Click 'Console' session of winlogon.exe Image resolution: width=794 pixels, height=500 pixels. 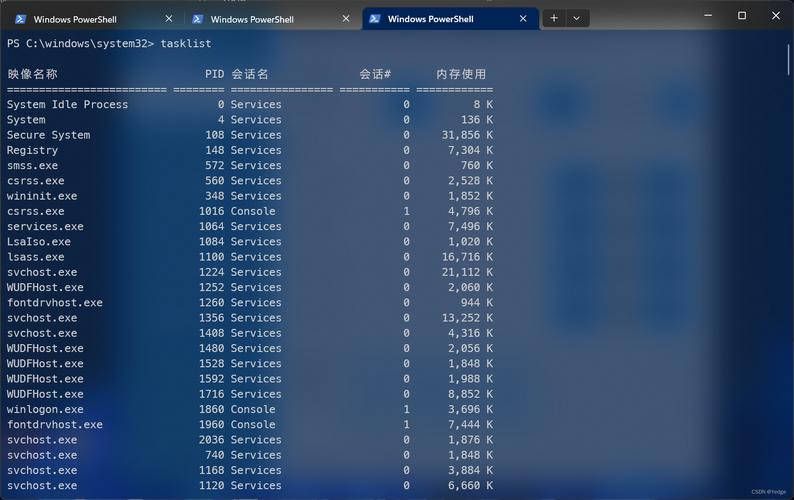(253, 409)
